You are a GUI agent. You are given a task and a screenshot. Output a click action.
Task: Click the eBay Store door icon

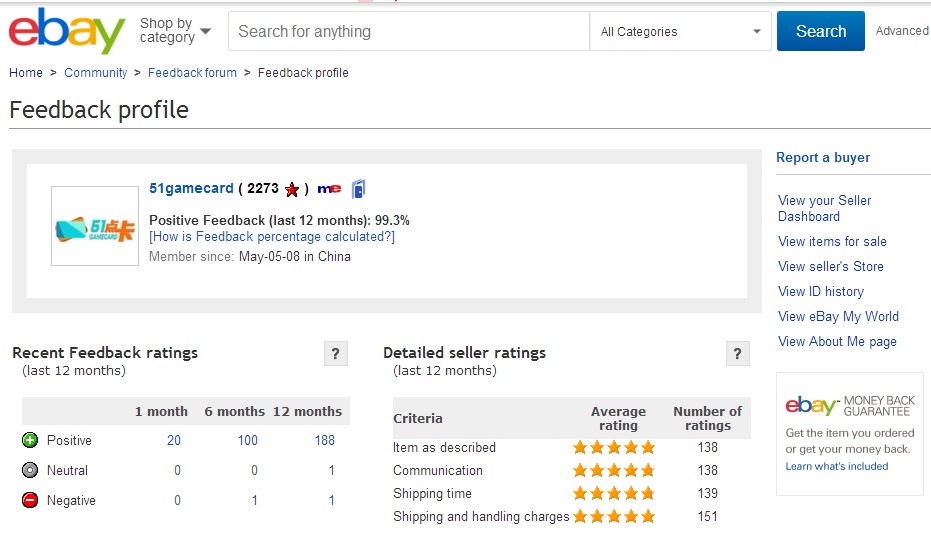pos(358,188)
